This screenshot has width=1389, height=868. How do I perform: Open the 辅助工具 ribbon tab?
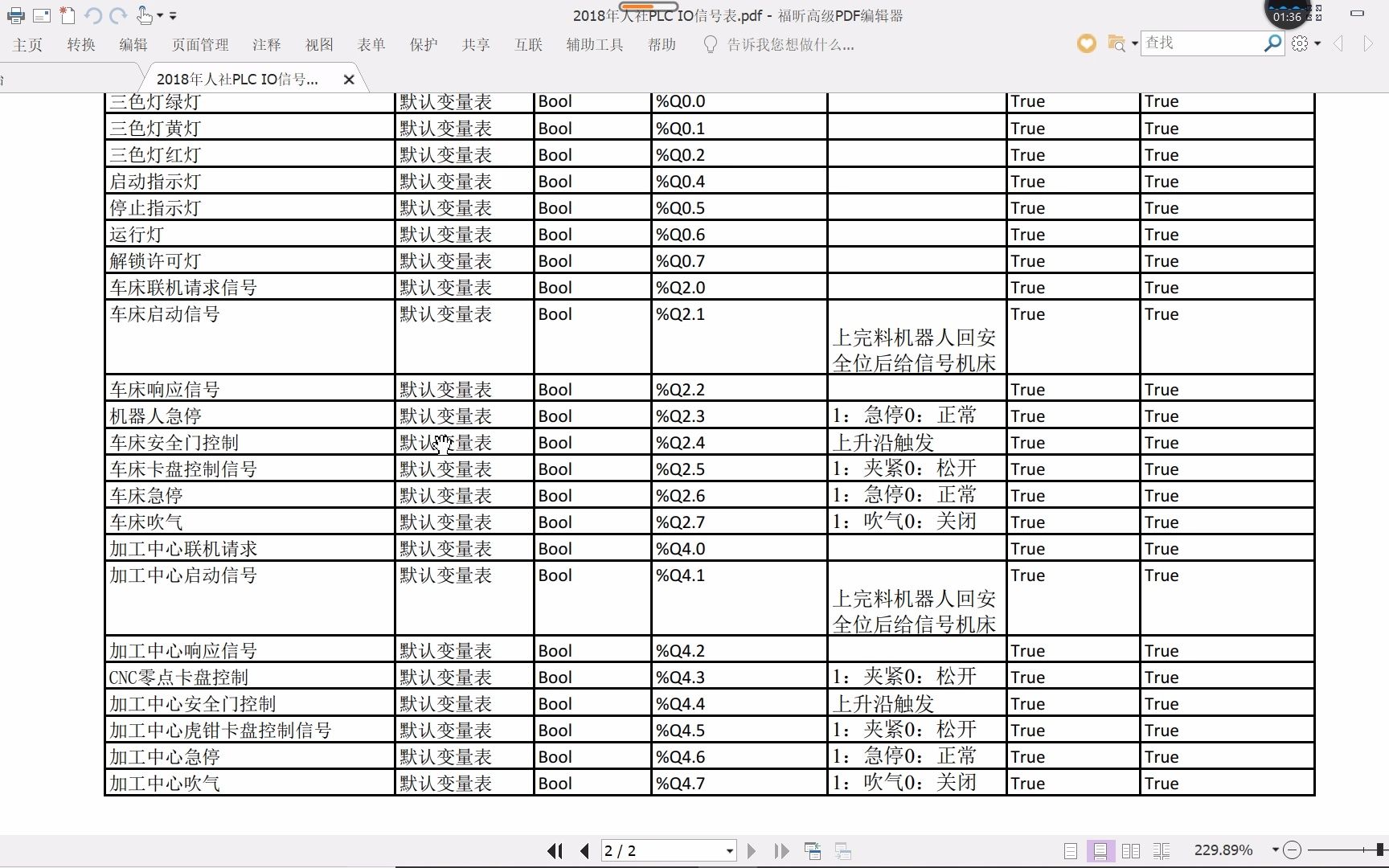tap(595, 45)
